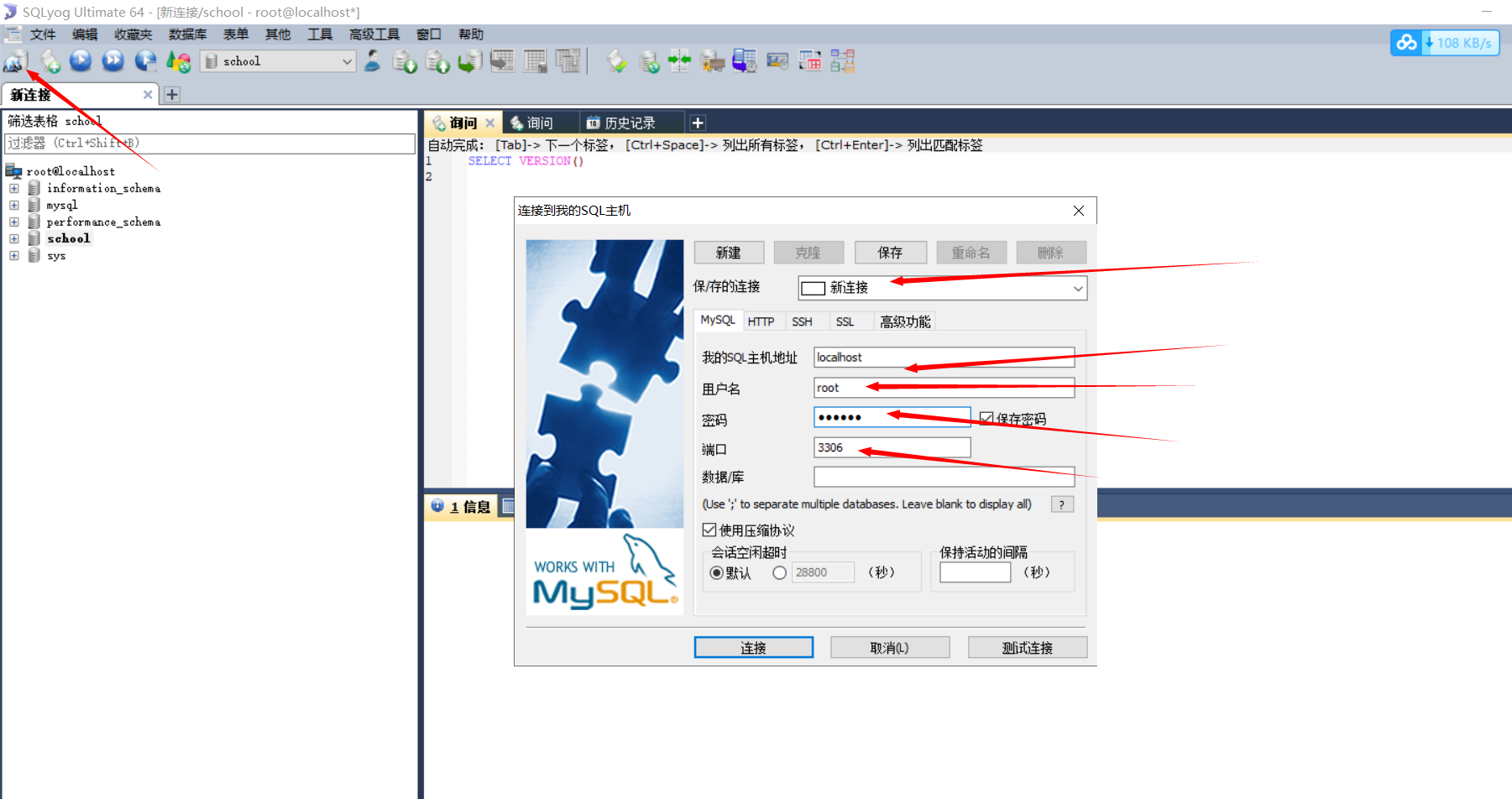Click the execute query play icon
Screen dimensions: 1512x799
tap(81, 61)
